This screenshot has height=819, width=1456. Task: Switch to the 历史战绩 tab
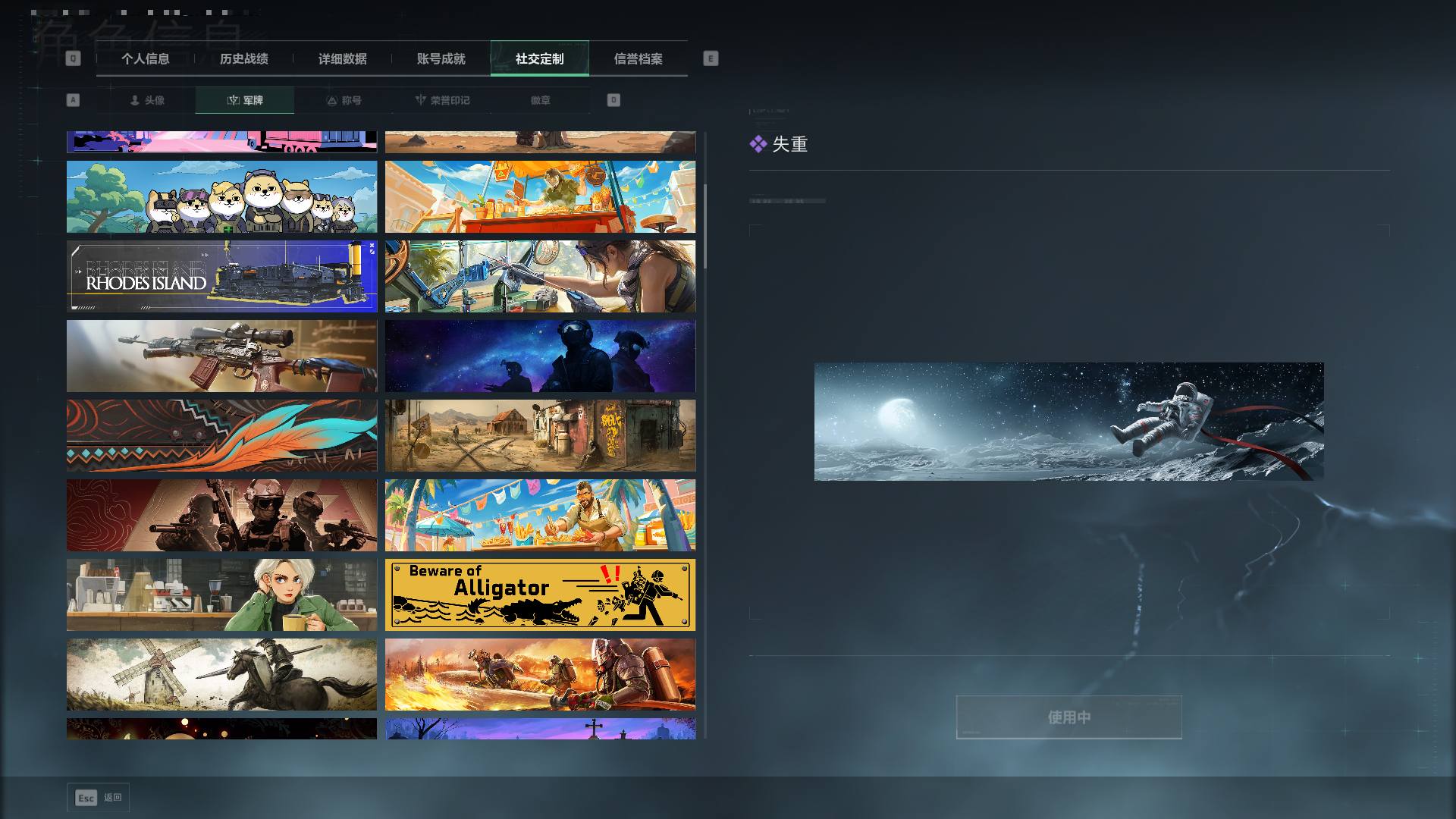tap(244, 58)
